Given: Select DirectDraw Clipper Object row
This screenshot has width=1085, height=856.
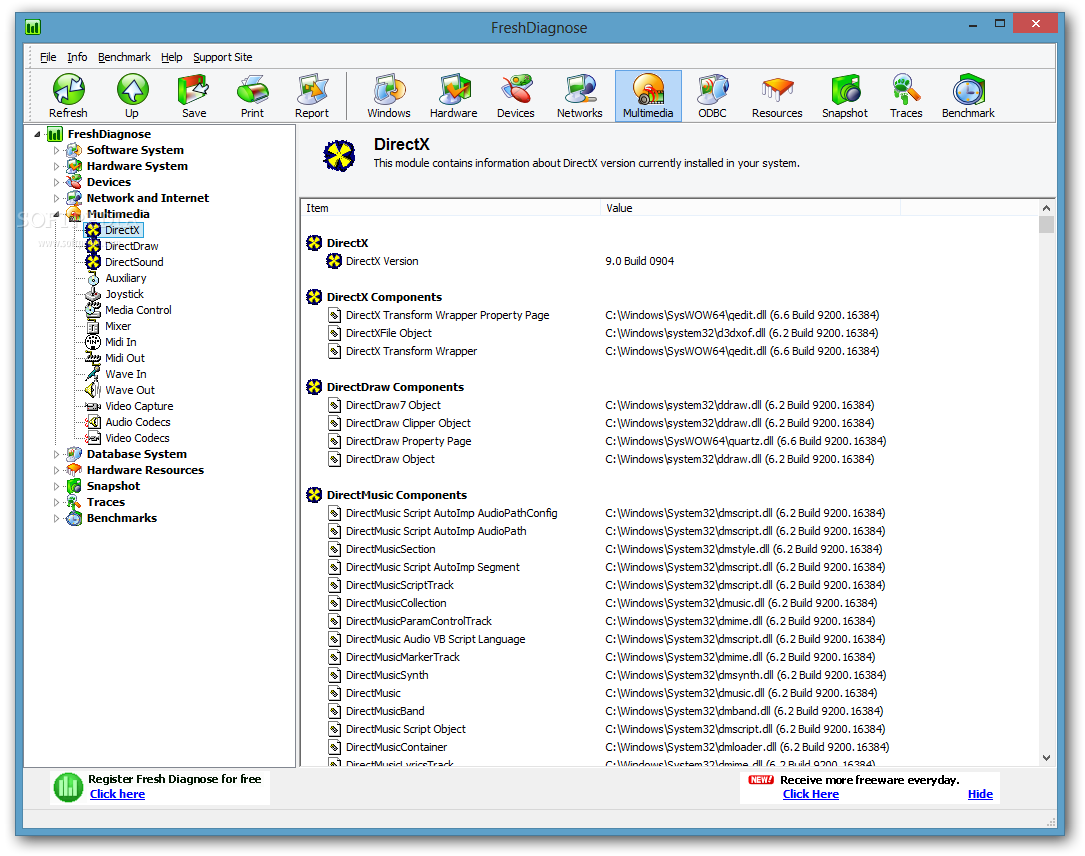Looking at the screenshot, I should [670, 424].
